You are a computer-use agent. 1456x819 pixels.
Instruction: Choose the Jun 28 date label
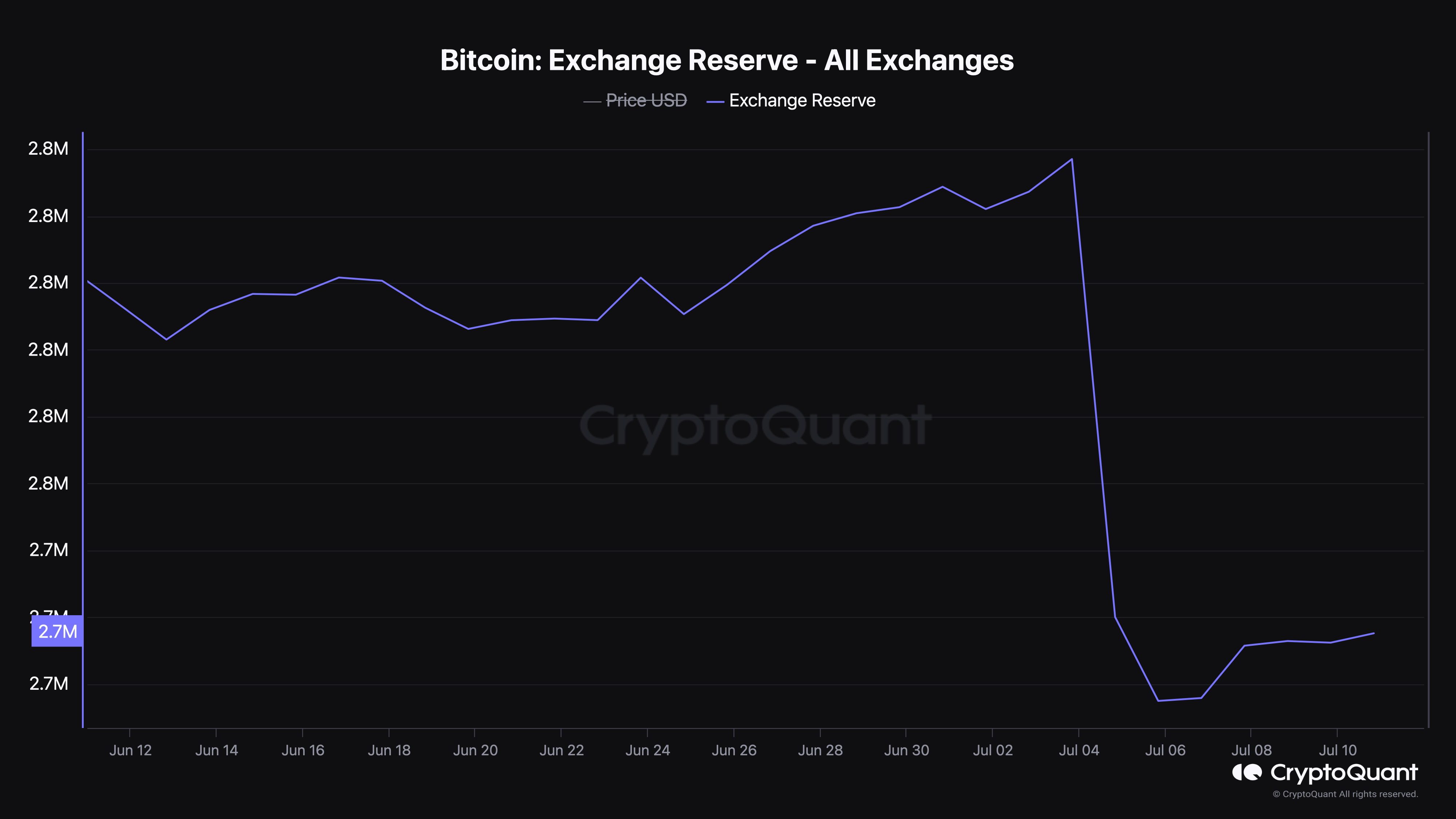(820, 750)
